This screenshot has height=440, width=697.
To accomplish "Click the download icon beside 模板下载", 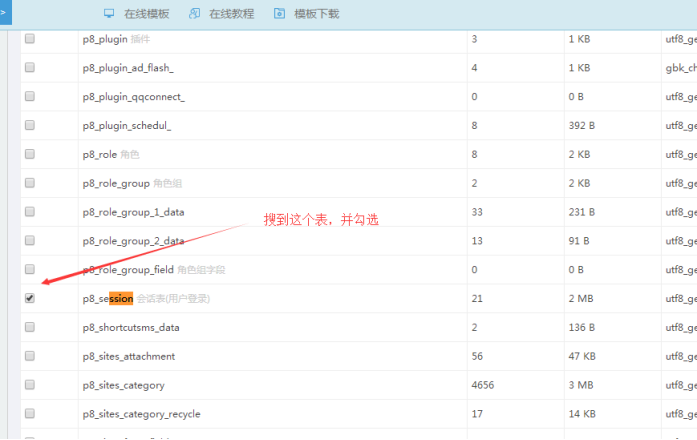I will click(279, 14).
